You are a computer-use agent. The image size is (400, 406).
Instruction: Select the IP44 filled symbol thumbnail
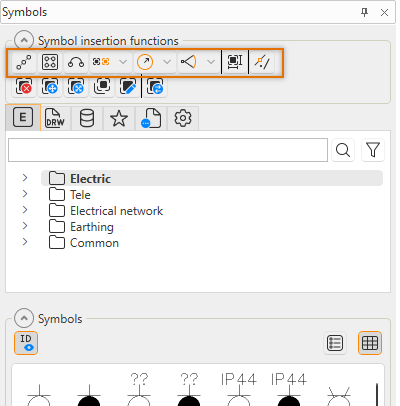pos(289,389)
